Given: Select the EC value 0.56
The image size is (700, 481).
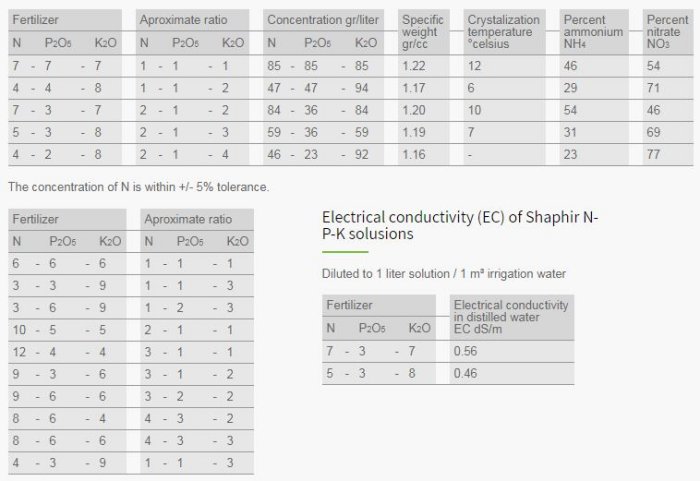Looking at the screenshot, I should tap(465, 351).
